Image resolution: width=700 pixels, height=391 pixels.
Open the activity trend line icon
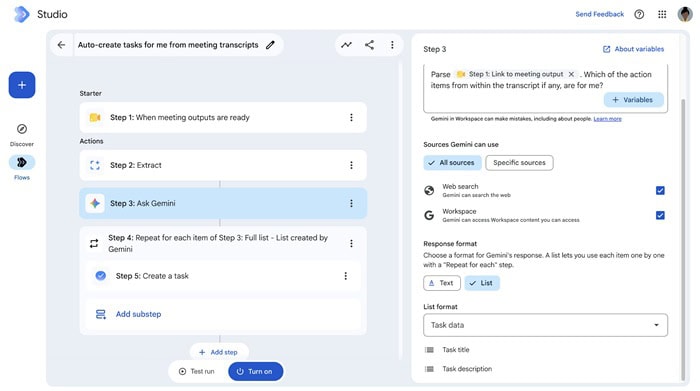(346, 45)
